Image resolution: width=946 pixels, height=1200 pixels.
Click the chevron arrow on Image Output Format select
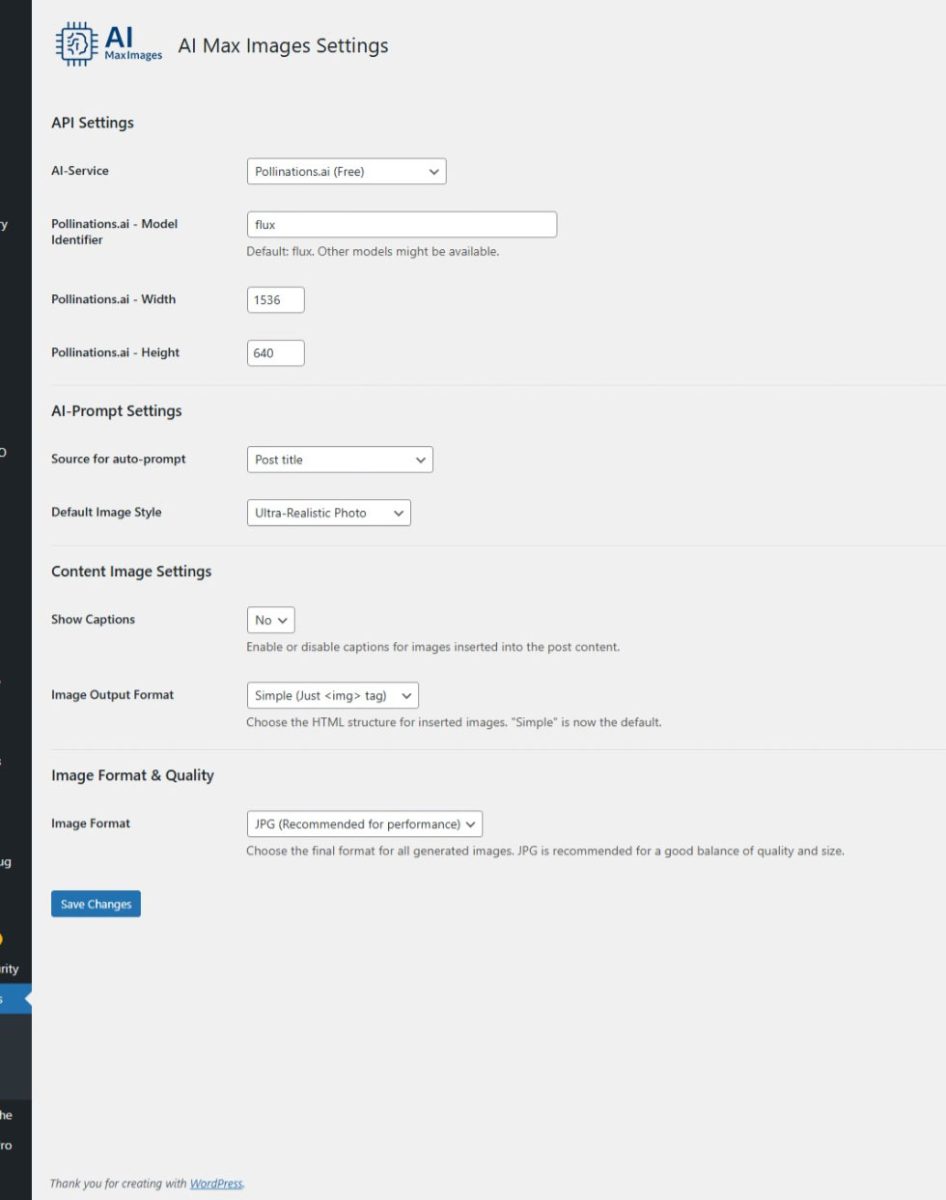point(406,696)
